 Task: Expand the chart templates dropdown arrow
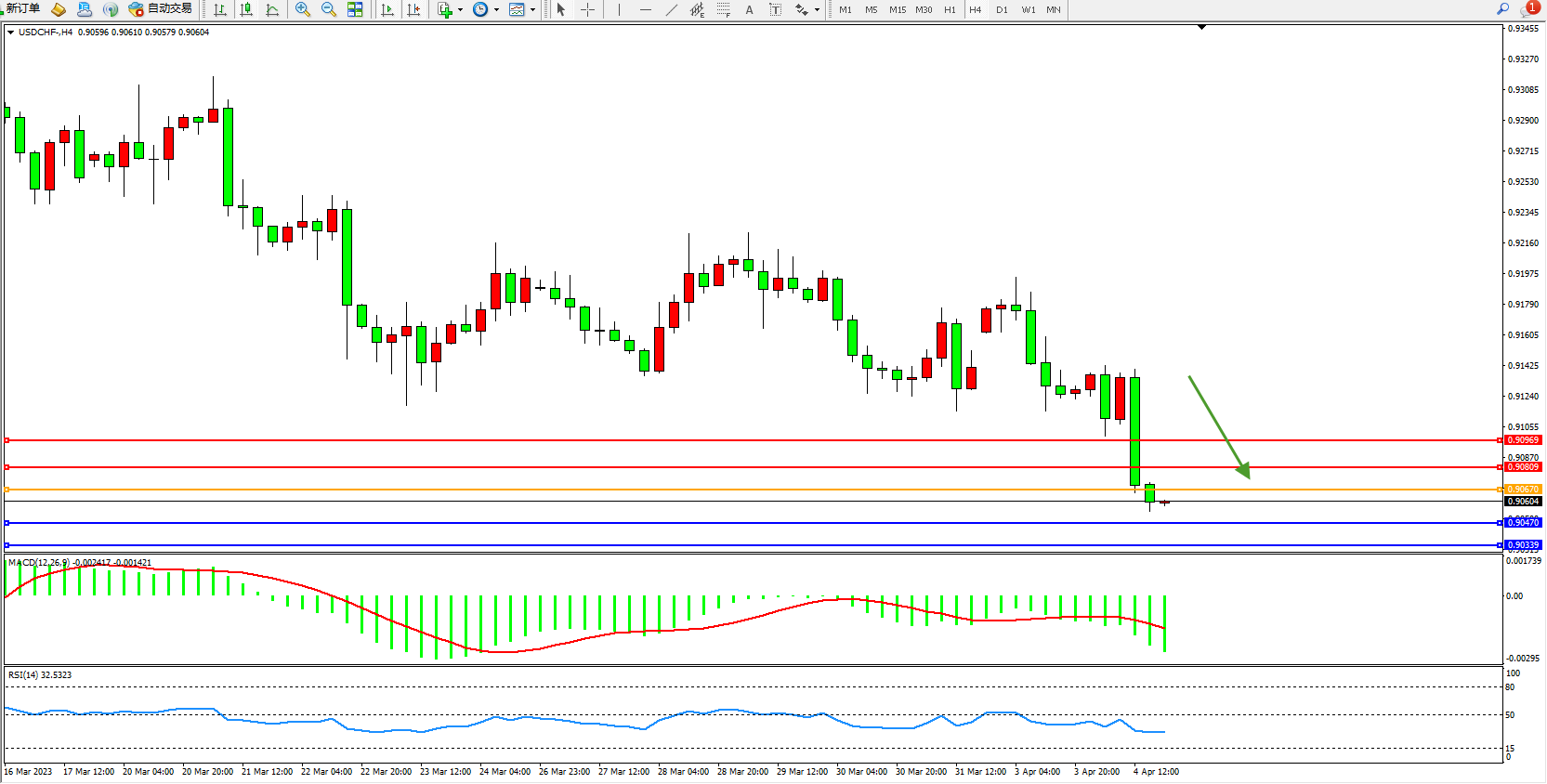click(532, 10)
